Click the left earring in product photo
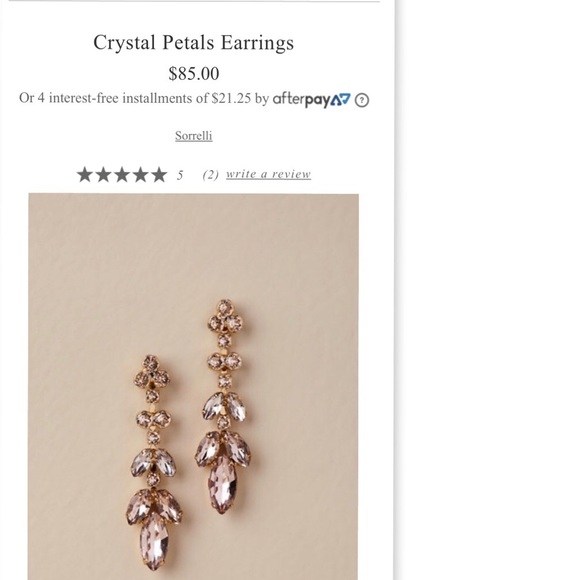This screenshot has width=580, height=580. [154, 462]
